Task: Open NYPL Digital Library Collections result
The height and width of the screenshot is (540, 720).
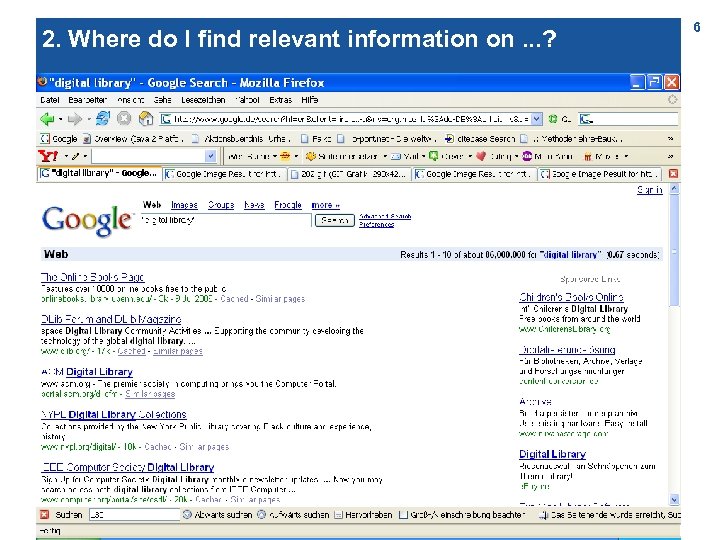Action: [x=113, y=415]
